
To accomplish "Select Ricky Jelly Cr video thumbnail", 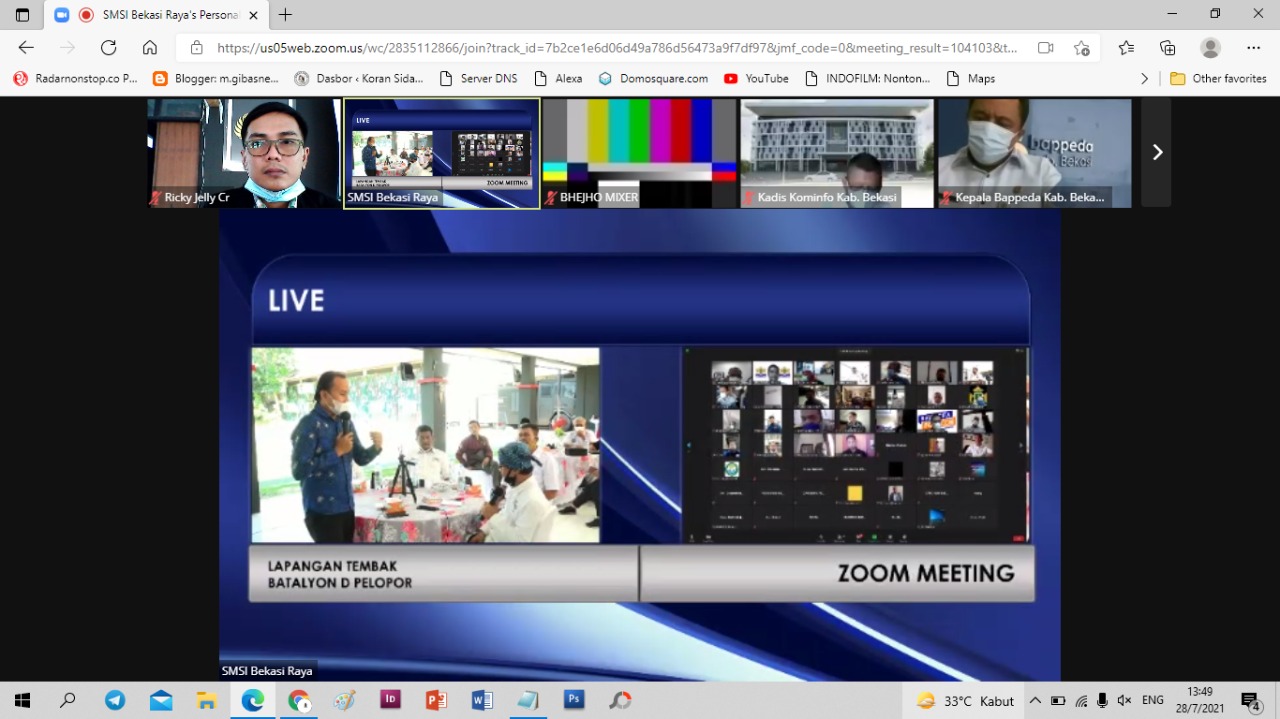I will coord(244,153).
